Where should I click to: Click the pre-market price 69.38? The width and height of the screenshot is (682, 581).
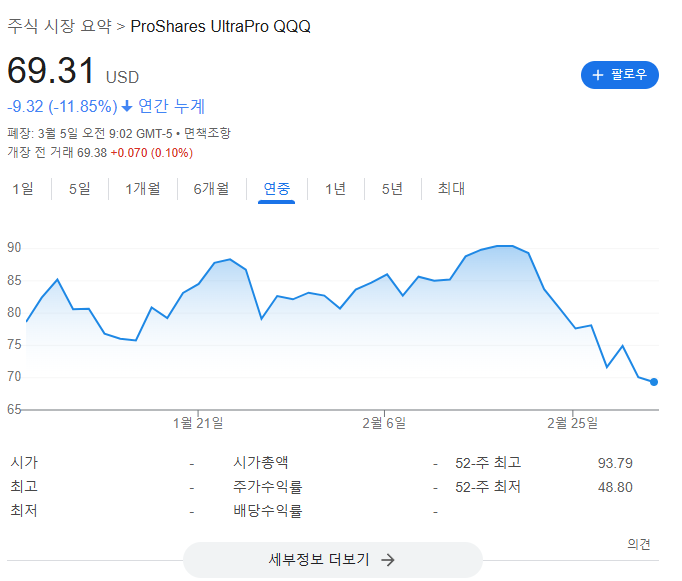(92, 153)
